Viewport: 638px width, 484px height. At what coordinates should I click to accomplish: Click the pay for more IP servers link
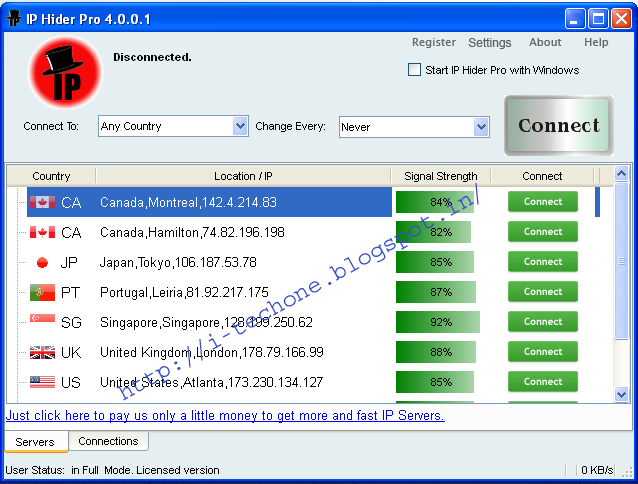(225, 416)
